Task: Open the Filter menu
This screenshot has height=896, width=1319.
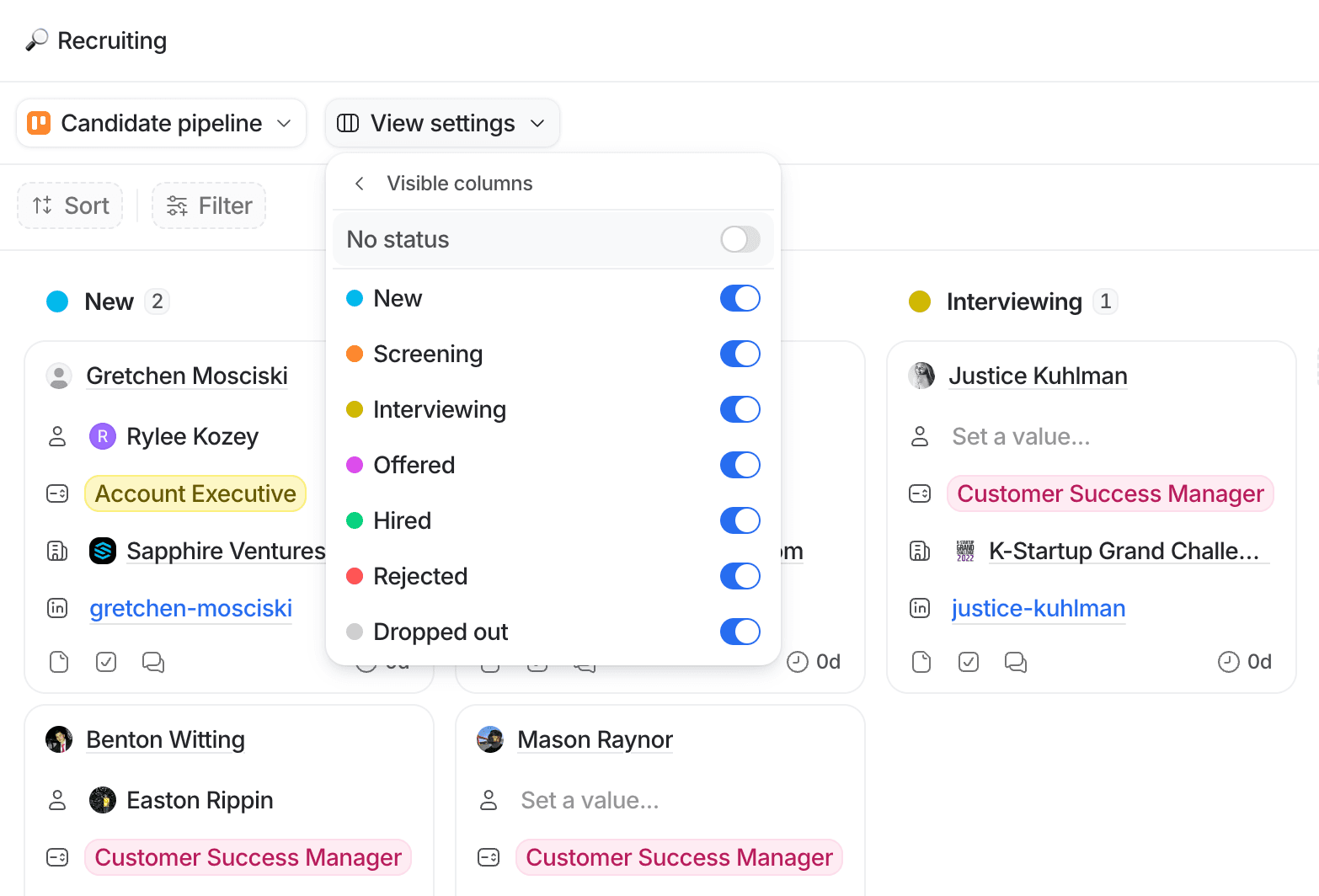Action: 208,205
